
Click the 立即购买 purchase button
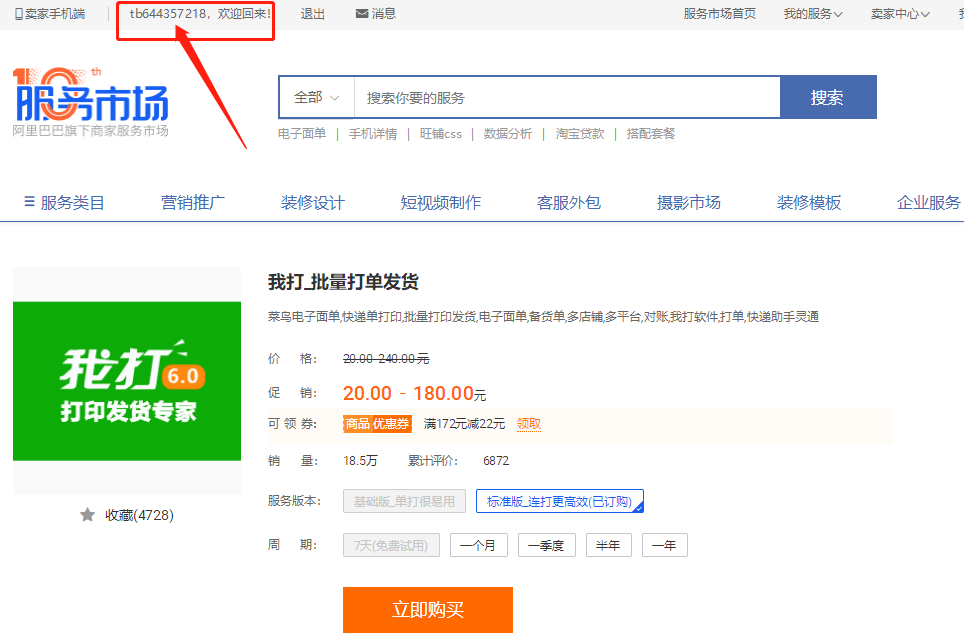tap(428, 610)
